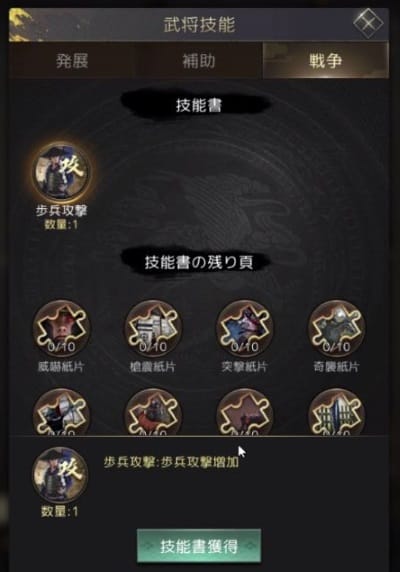Pick the 奇襲紙片 fragment icon

[x=337, y=328]
